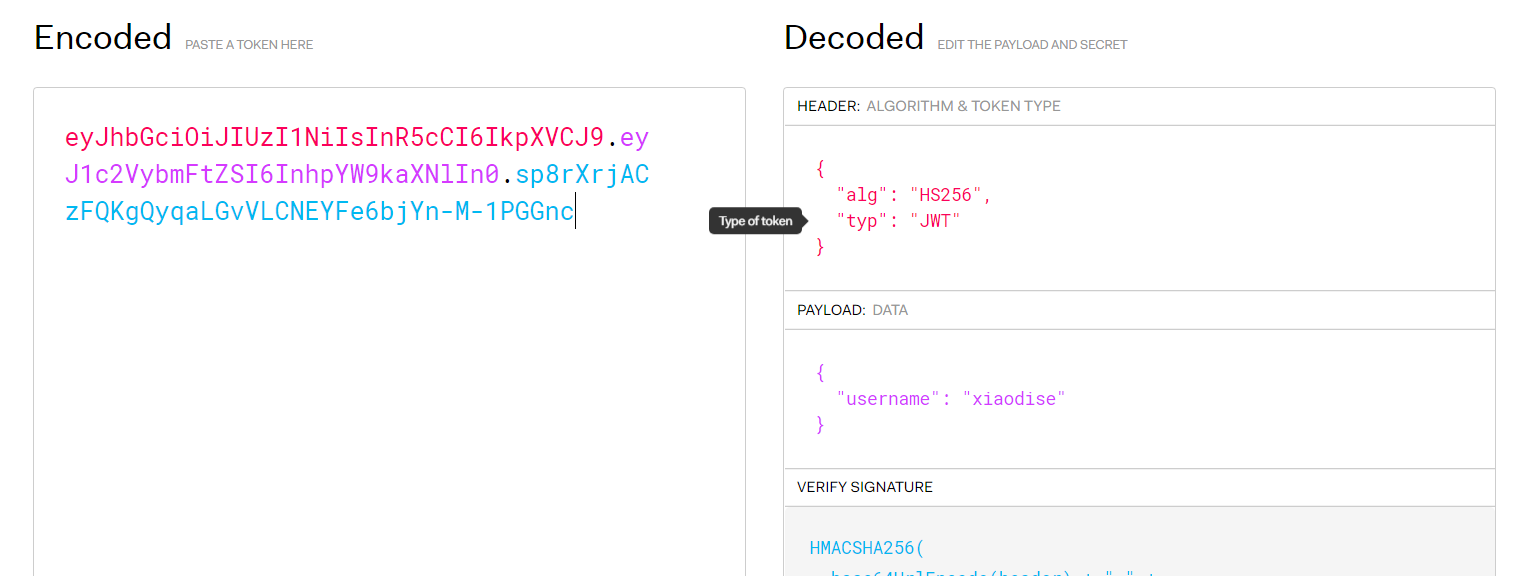Click the "typ": "JWT" line in the header
The height and width of the screenshot is (576, 1538).
(898, 221)
